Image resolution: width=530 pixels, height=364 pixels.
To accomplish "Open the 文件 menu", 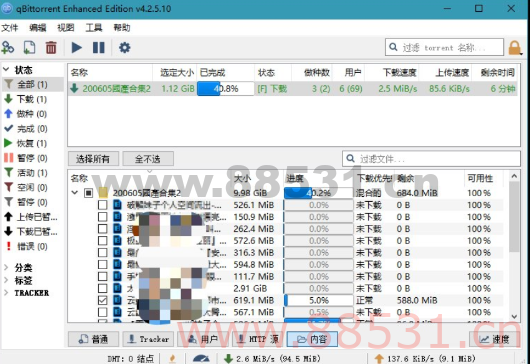I will 9,28.
